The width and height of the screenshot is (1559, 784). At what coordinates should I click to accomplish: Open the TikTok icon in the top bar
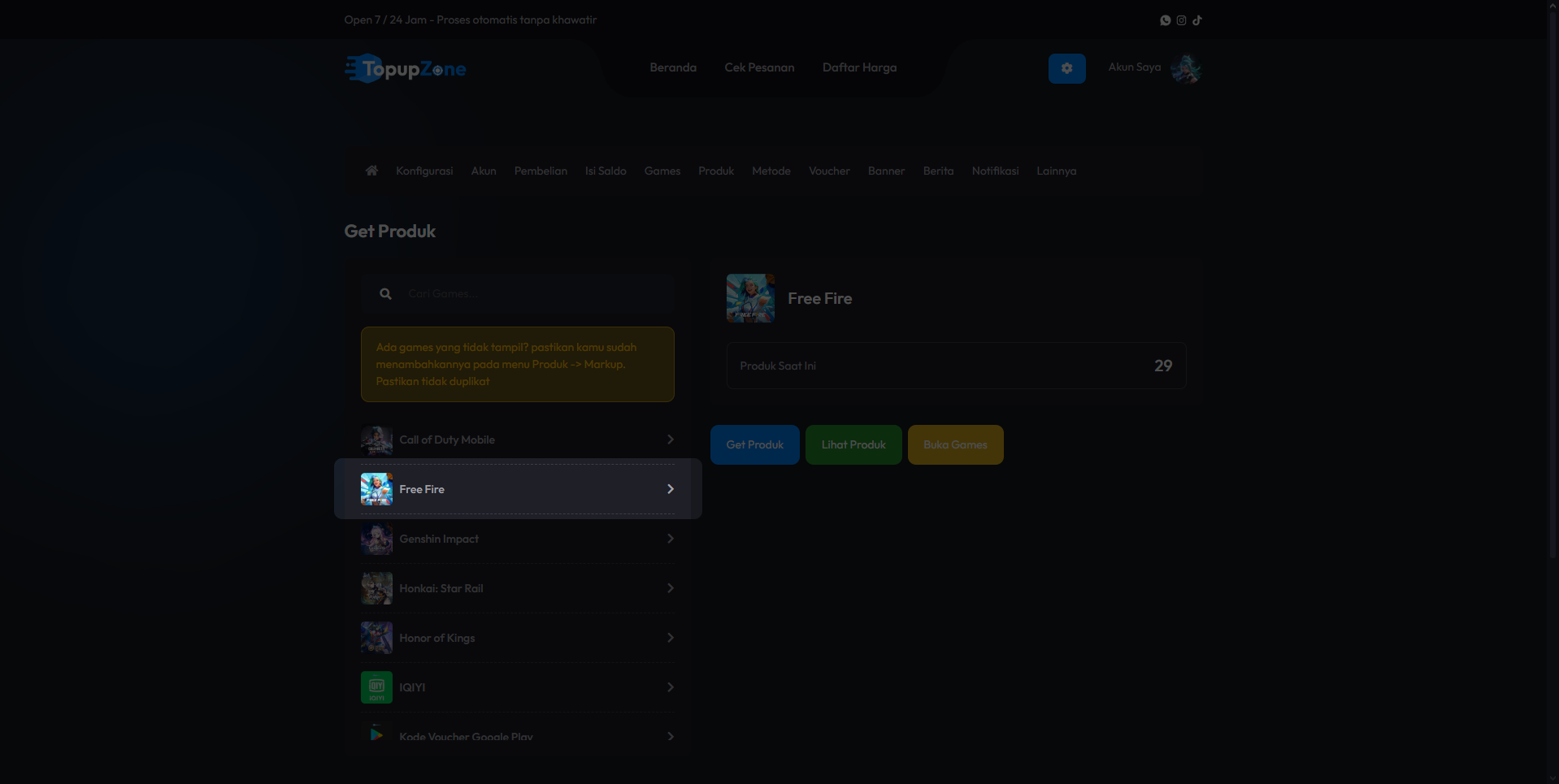coord(1197,20)
